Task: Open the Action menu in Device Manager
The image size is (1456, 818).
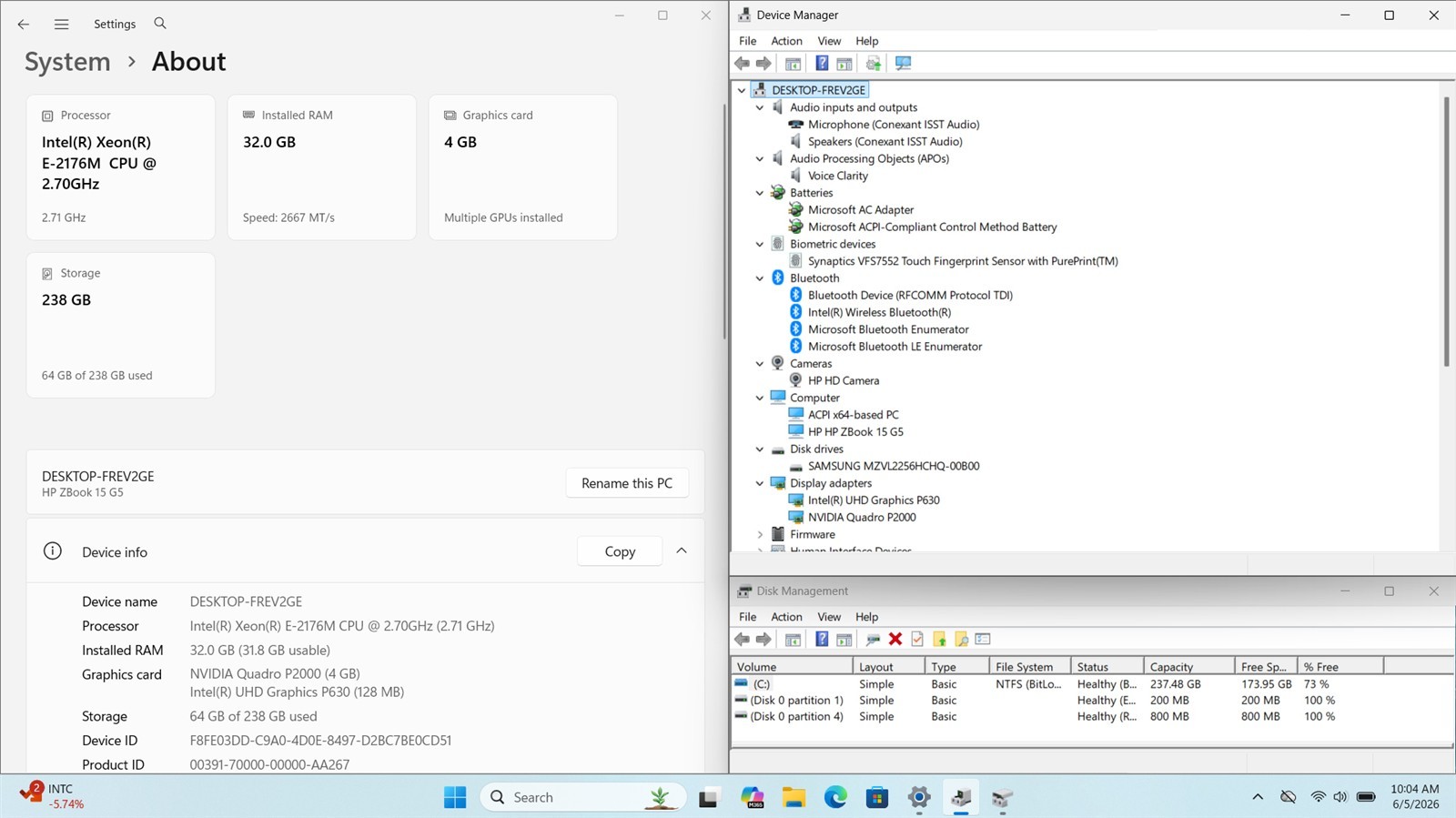Action: click(786, 41)
